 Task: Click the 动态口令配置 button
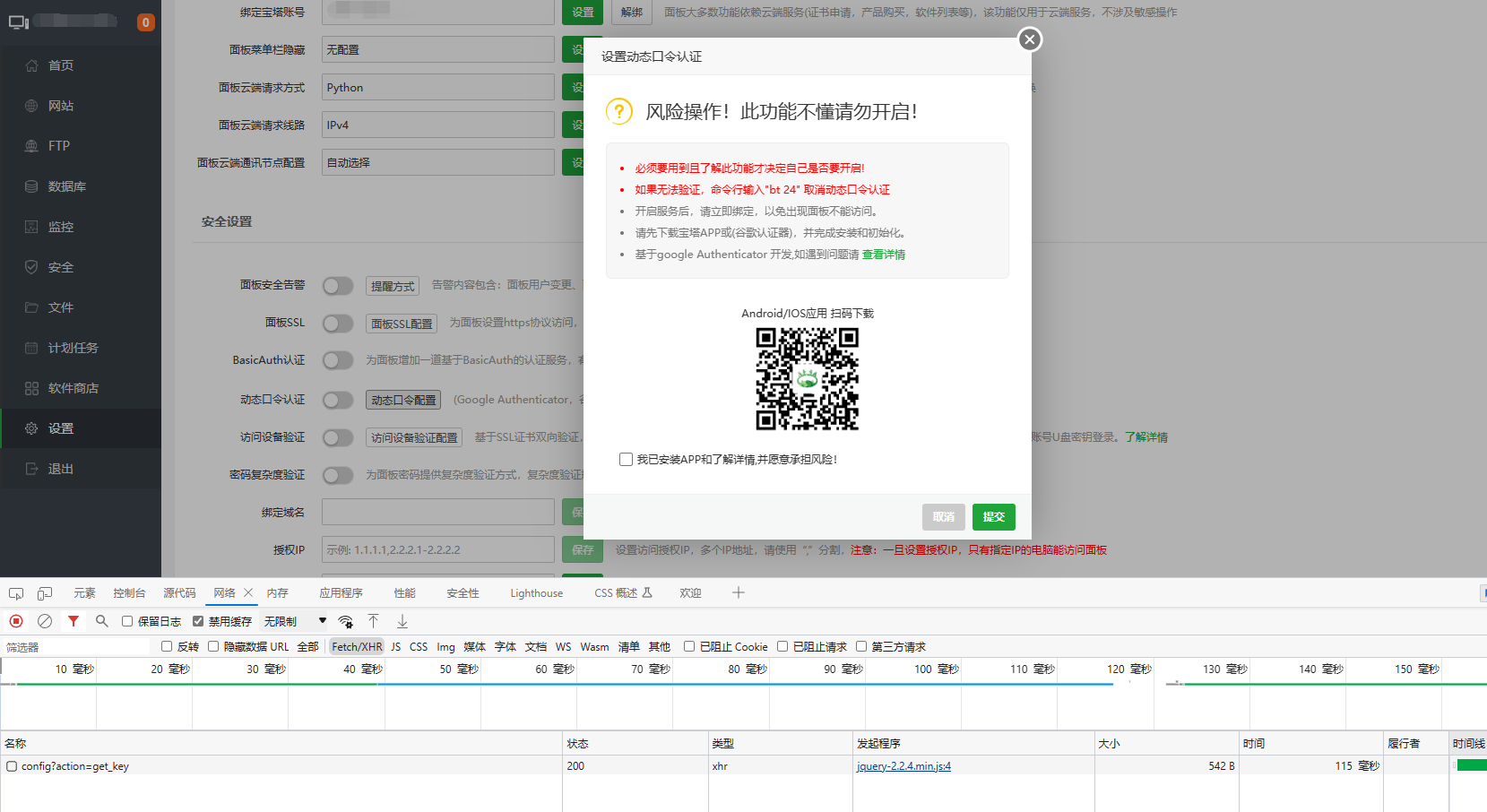tap(403, 400)
